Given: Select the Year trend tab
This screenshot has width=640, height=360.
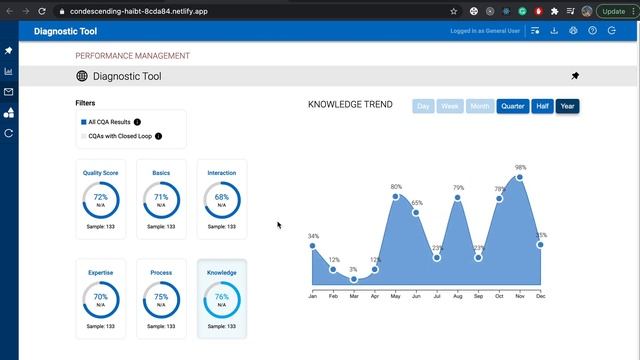Looking at the screenshot, I should pyautogui.click(x=567, y=106).
